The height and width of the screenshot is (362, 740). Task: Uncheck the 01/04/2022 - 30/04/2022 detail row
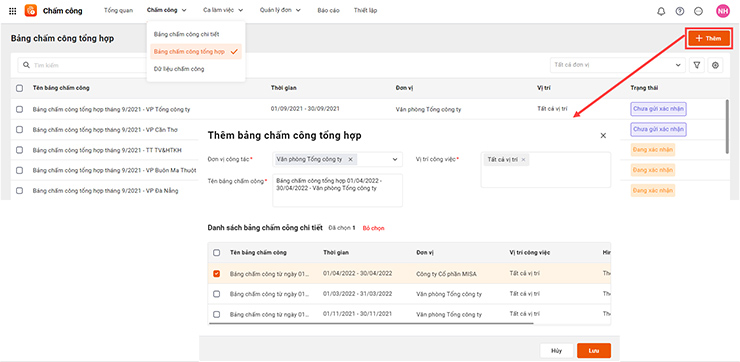click(217, 273)
